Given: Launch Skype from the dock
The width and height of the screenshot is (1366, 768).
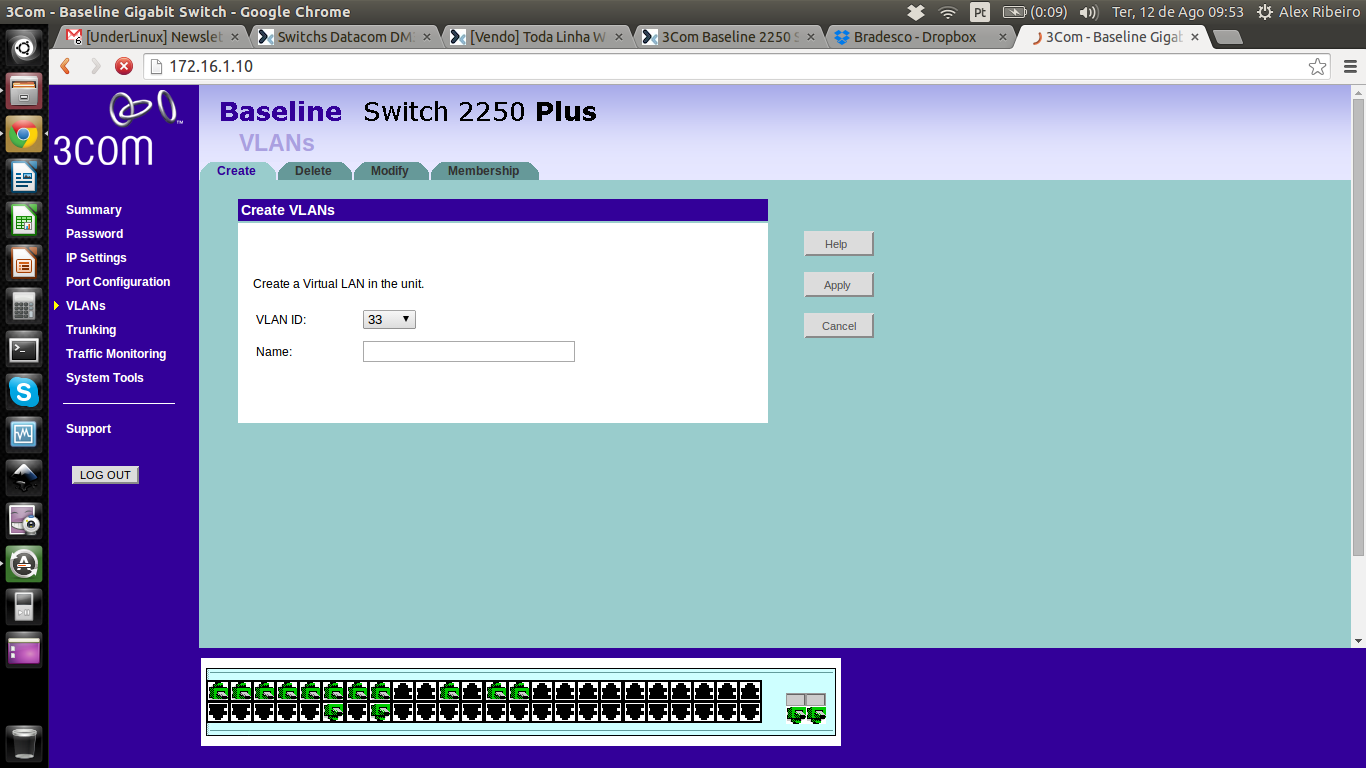Looking at the screenshot, I should point(24,392).
